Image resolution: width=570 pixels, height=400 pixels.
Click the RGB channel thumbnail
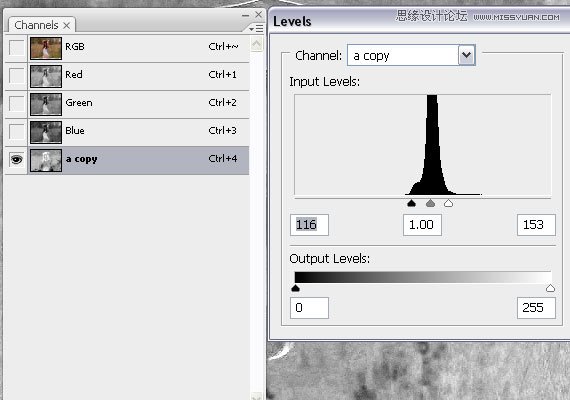(46, 48)
